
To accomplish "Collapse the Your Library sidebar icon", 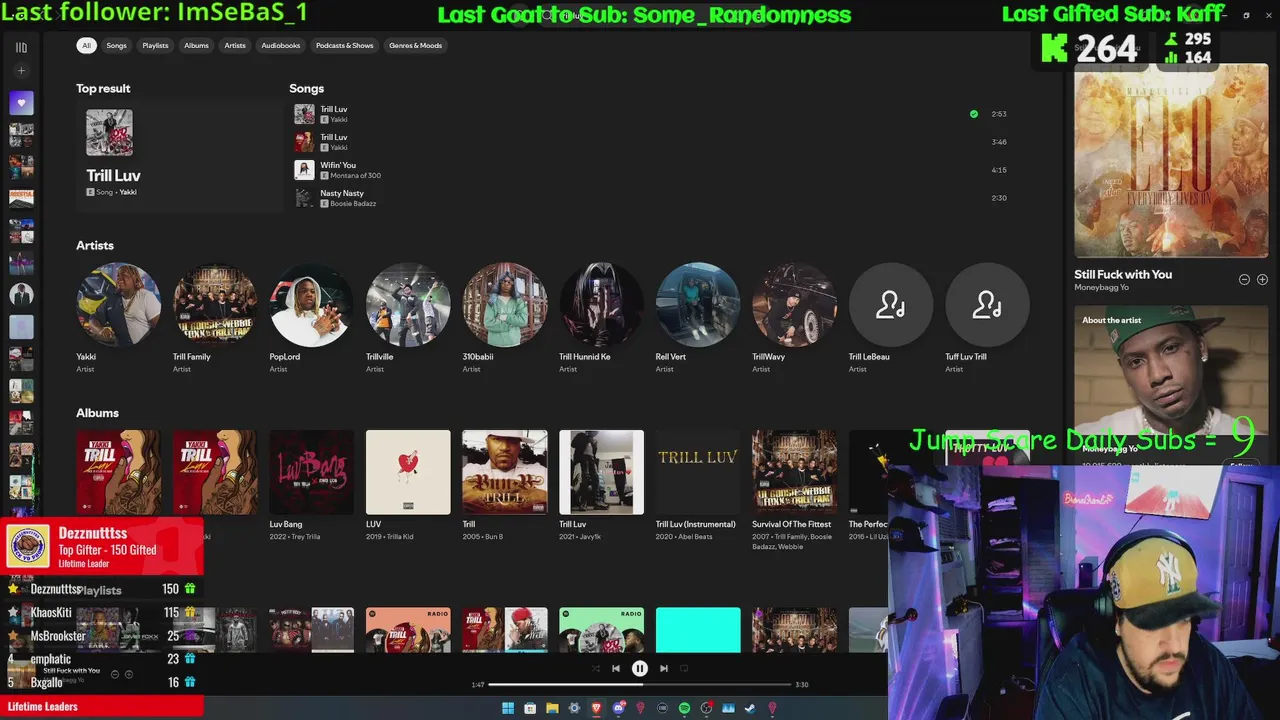I will 21,47.
